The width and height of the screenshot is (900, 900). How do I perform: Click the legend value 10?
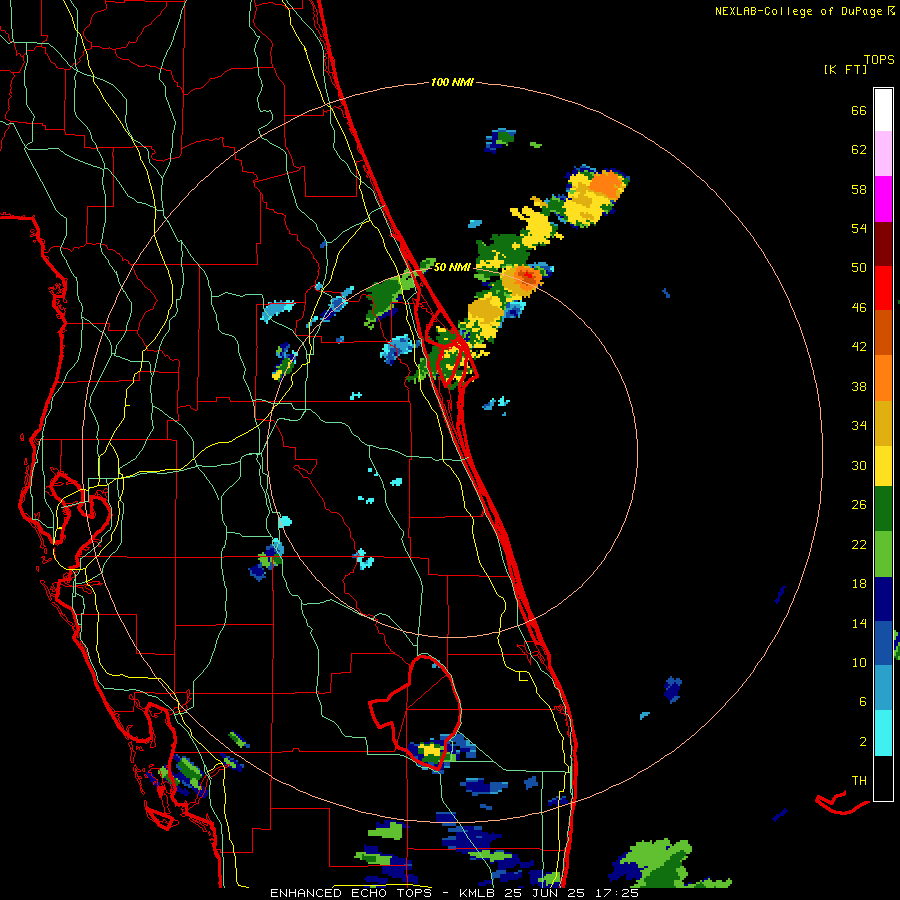pyautogui.click(x=859, y=662)
